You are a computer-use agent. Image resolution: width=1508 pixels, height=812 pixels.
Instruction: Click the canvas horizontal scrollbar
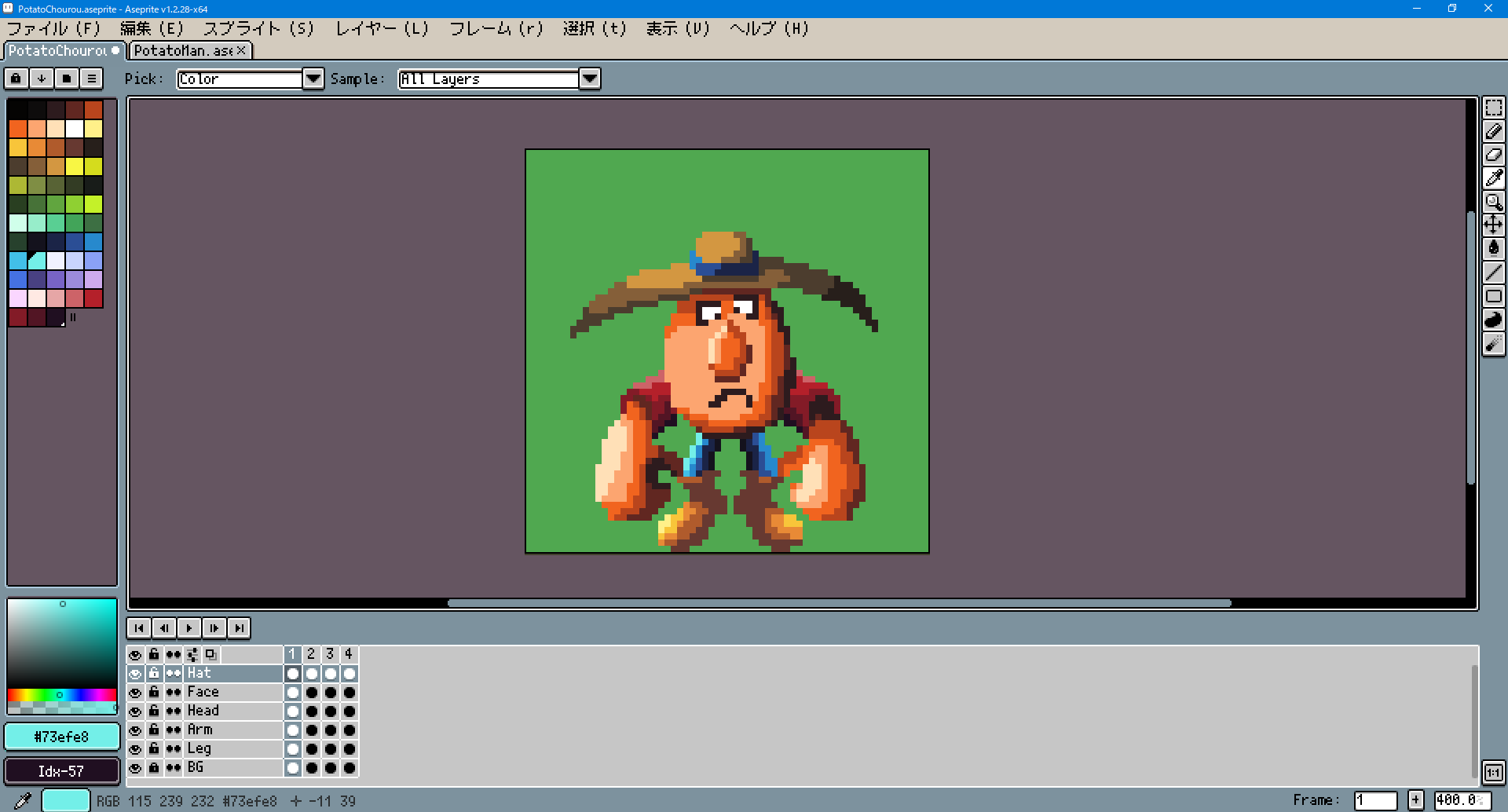tap(839, 603)
